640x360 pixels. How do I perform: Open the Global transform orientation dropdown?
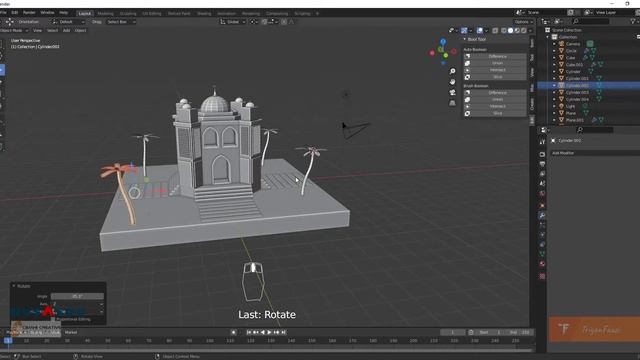coord(233,22)
